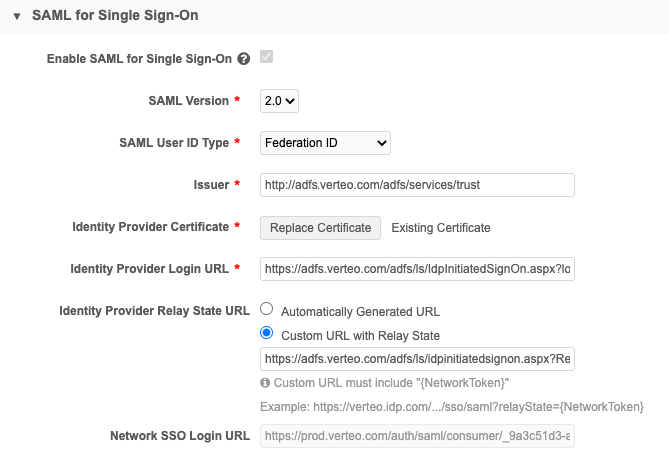The image size is (669, 455).
Task: Click the Existing Certificate text
Action: pos(441,228)
